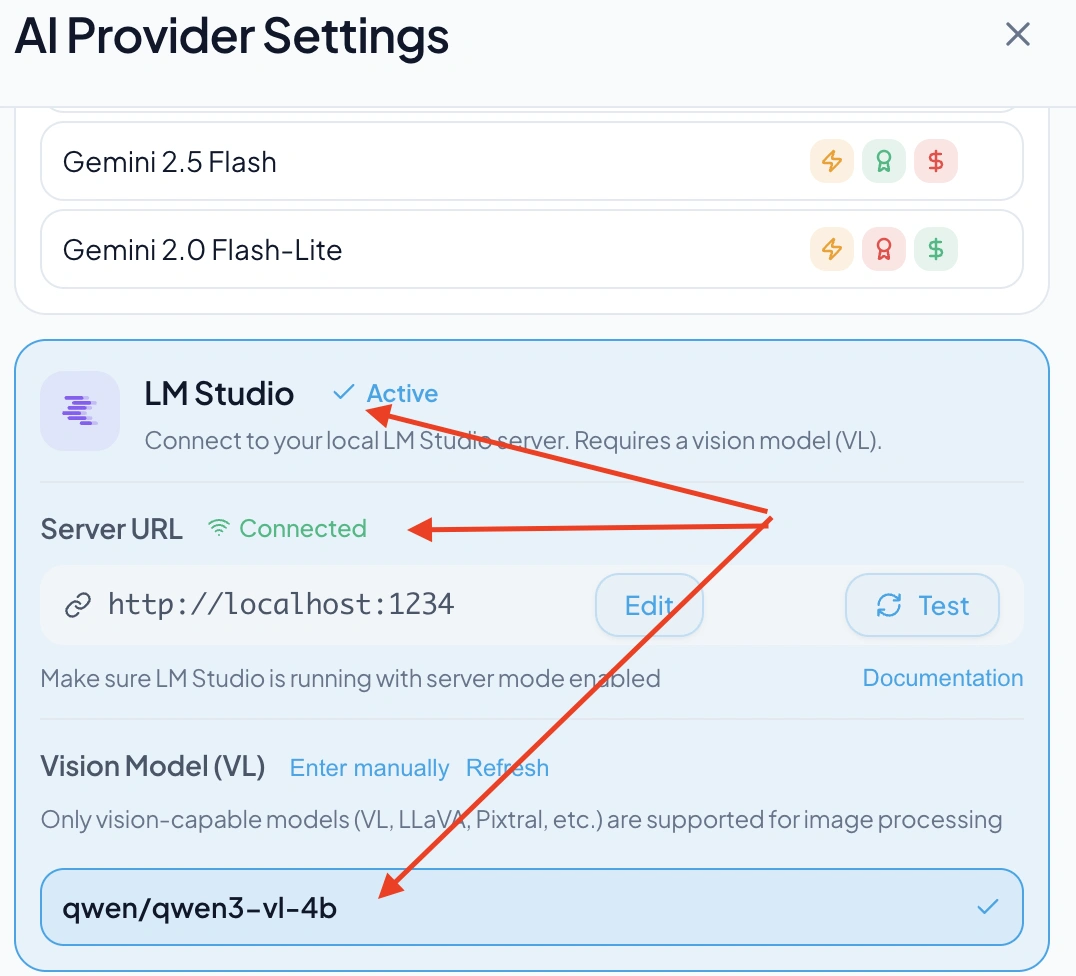
Task: Click the Edit button for the server URL
Action: point(649,605)
